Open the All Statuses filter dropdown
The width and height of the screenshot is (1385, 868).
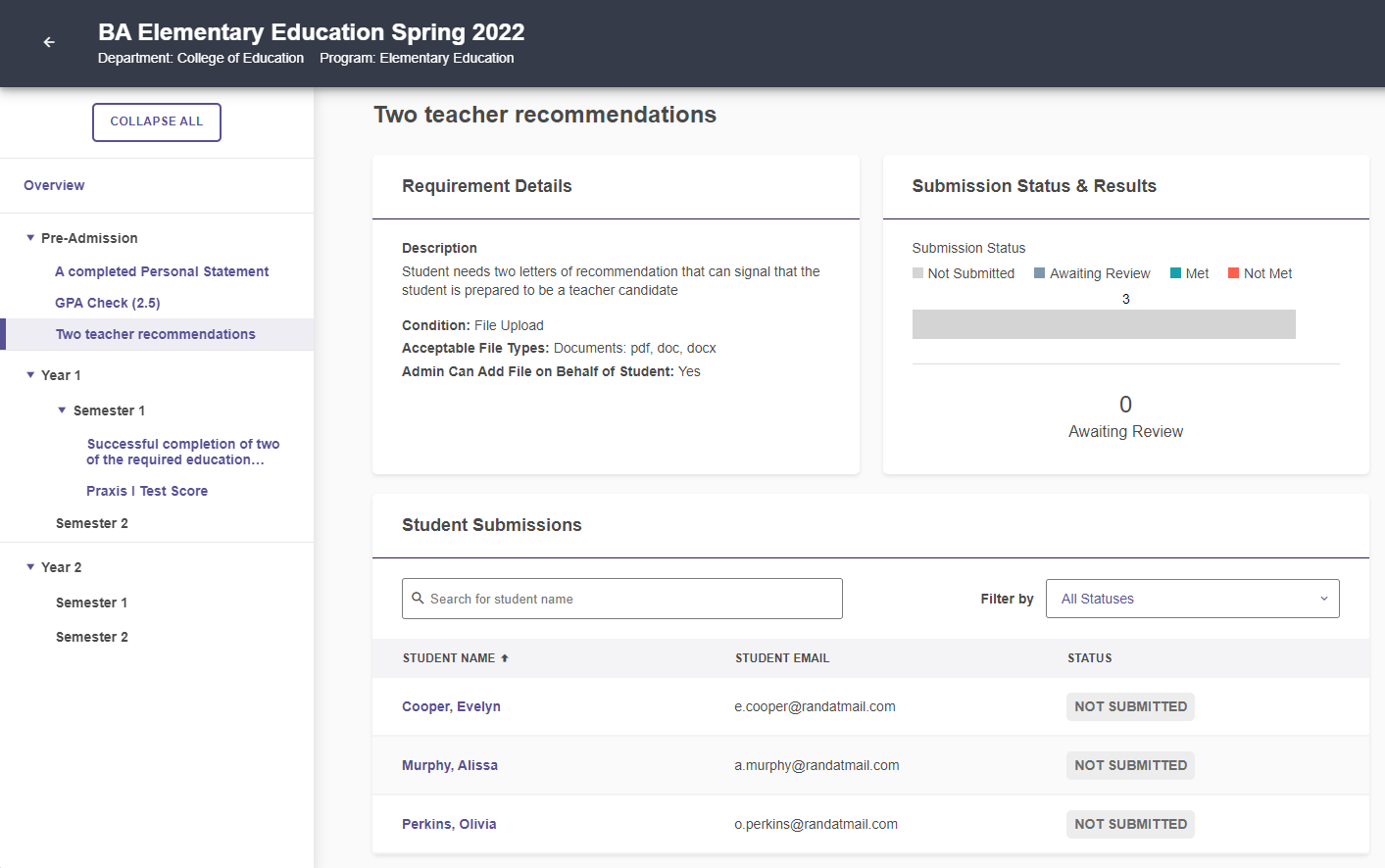[x=1193, y=599]
